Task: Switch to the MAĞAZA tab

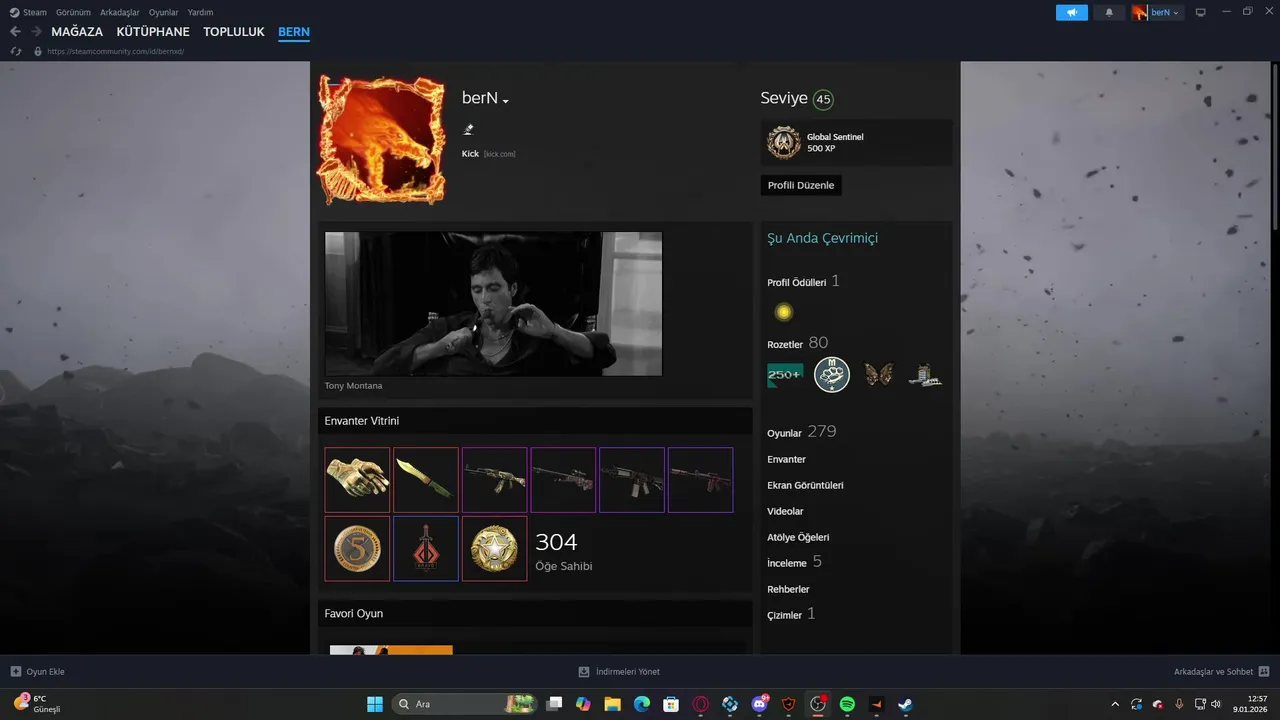Action: pyautogui.click(x=77, y=32)
